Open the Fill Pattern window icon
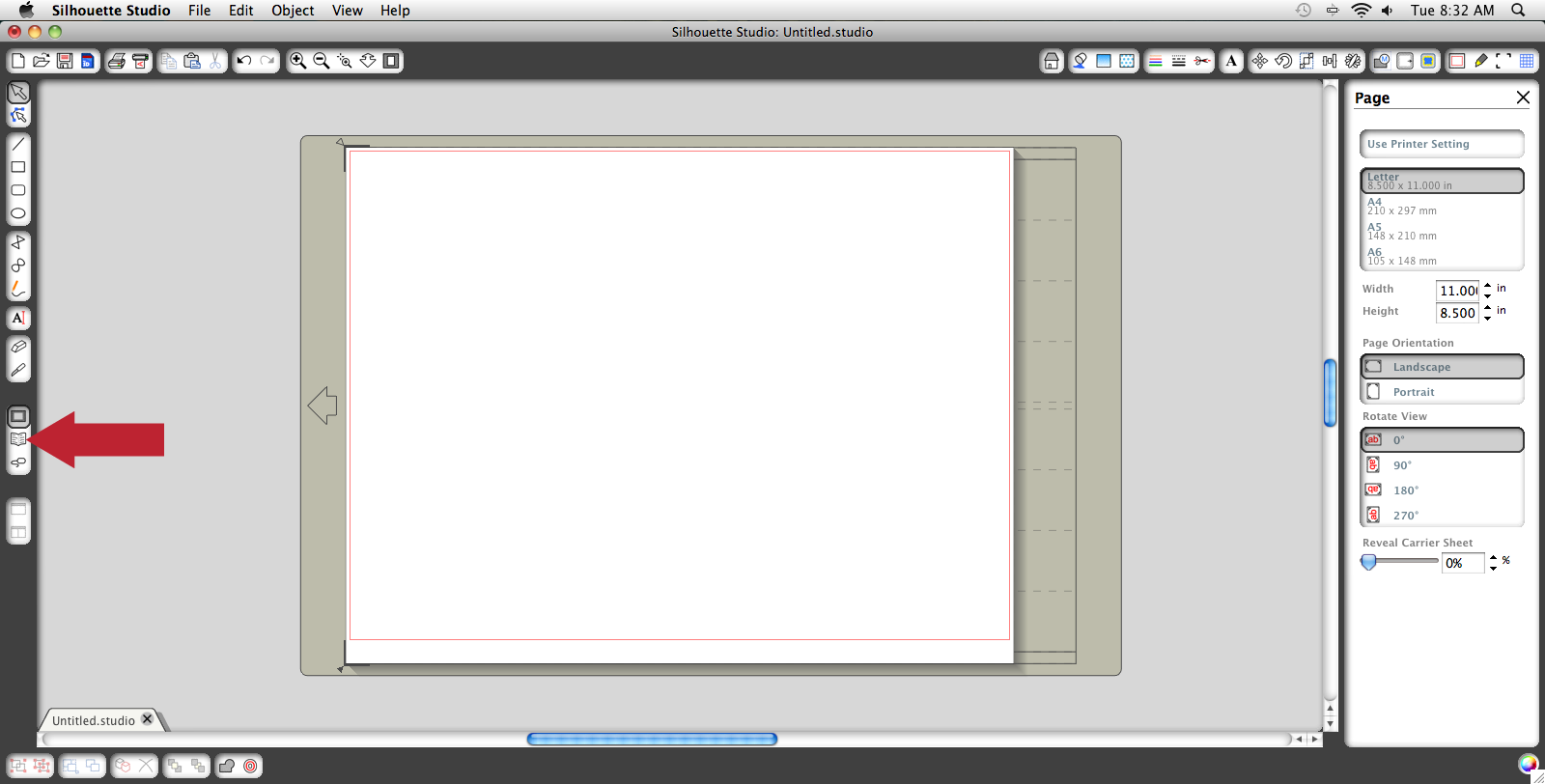 click(x=1127, y=61)
